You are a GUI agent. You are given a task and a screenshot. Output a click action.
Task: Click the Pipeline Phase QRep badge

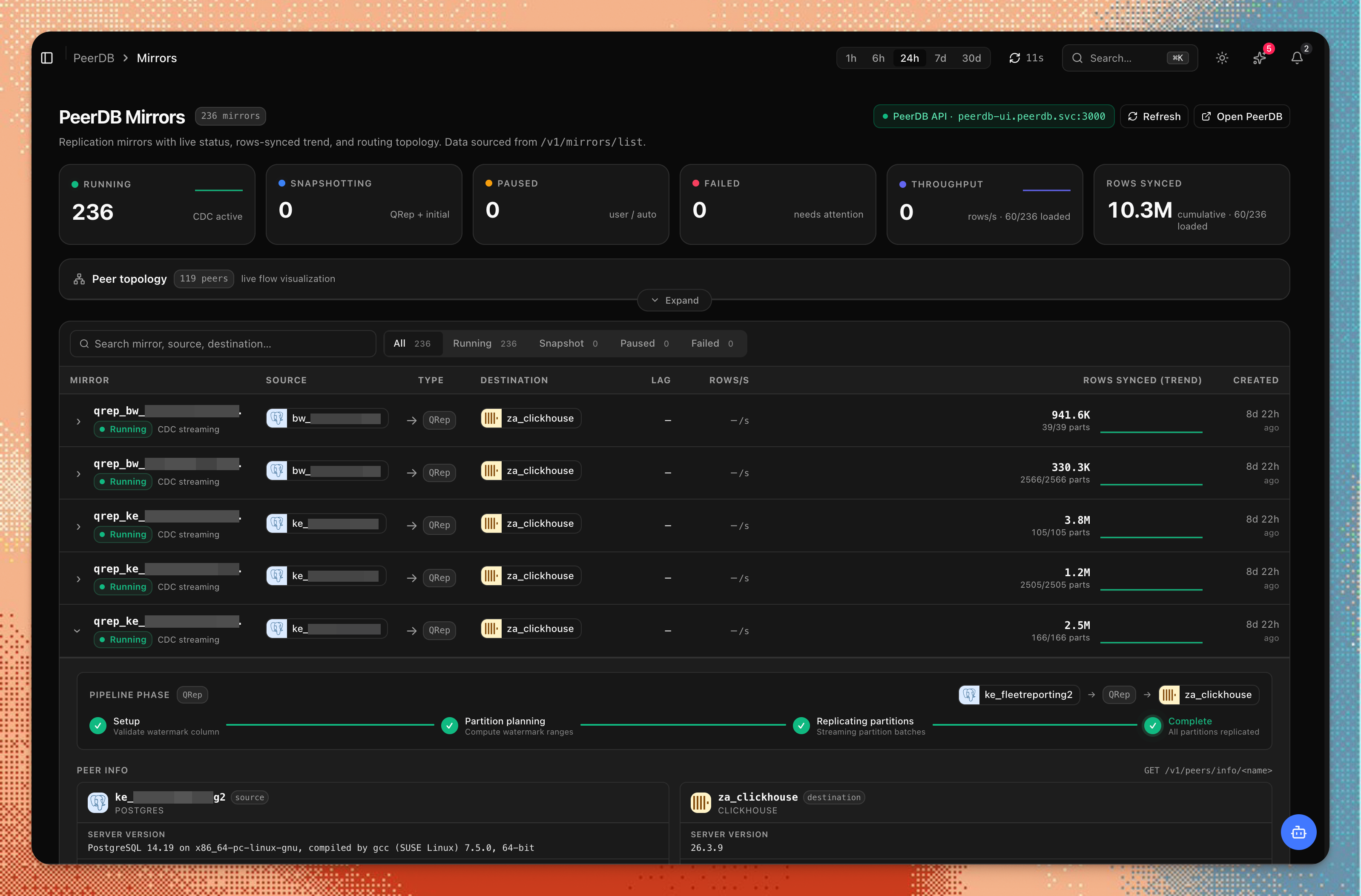coord(192,695)
